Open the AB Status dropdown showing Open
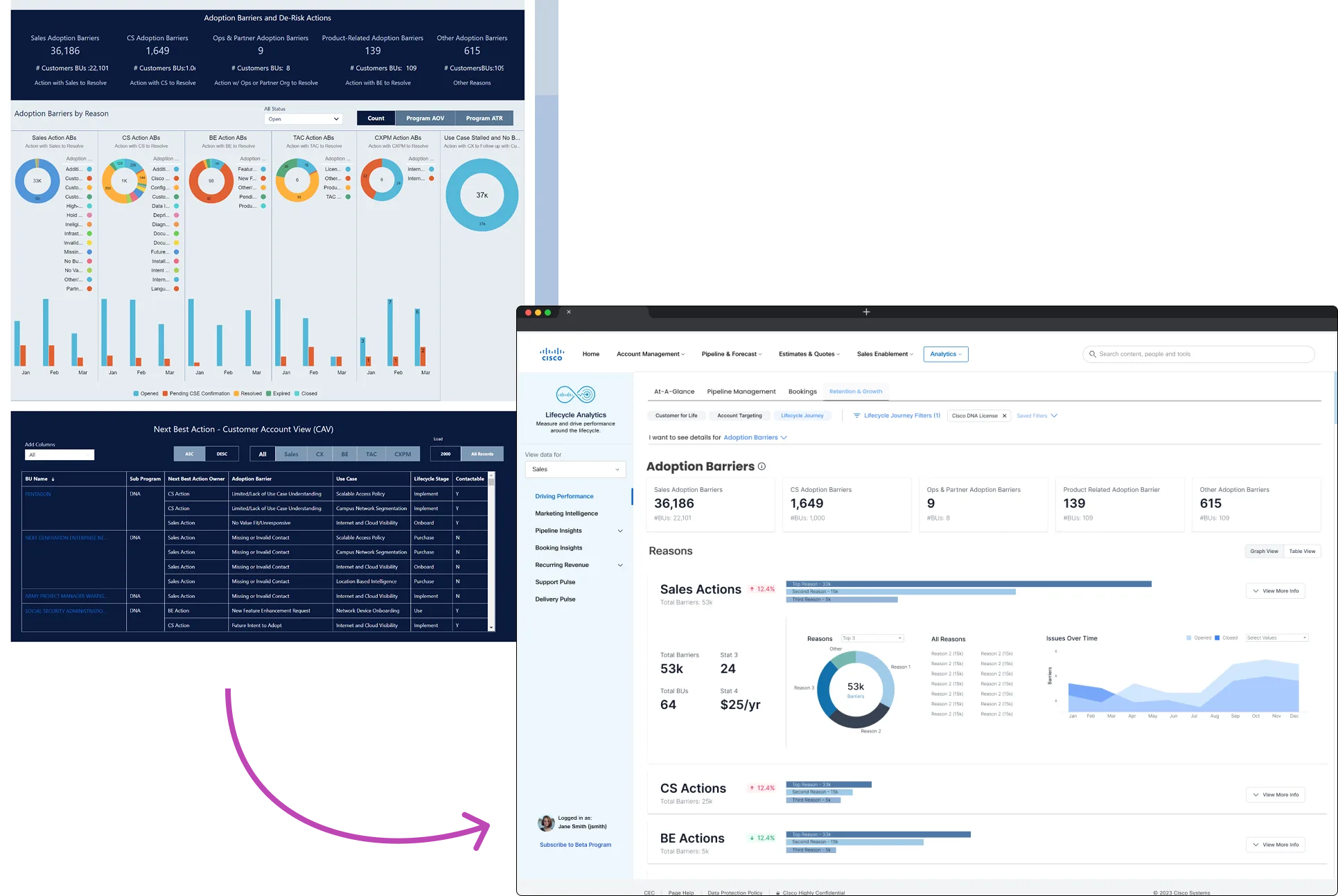This screenshot has height=896, width=1338. 303,118
